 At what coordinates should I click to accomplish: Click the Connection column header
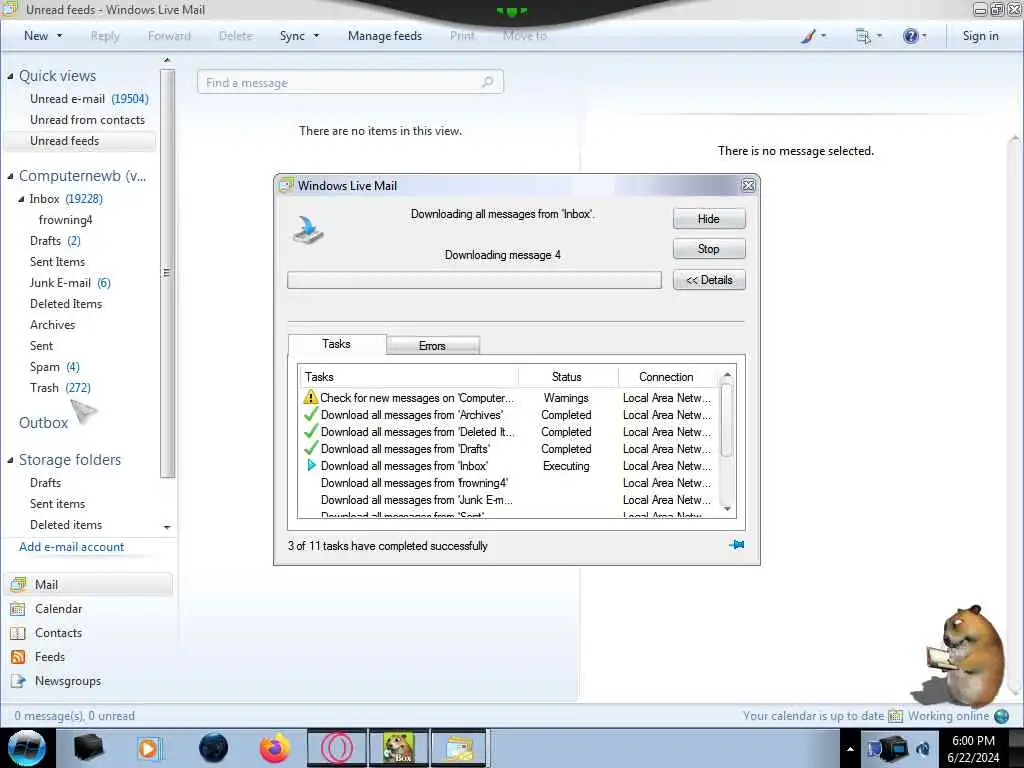click(666, 377)
